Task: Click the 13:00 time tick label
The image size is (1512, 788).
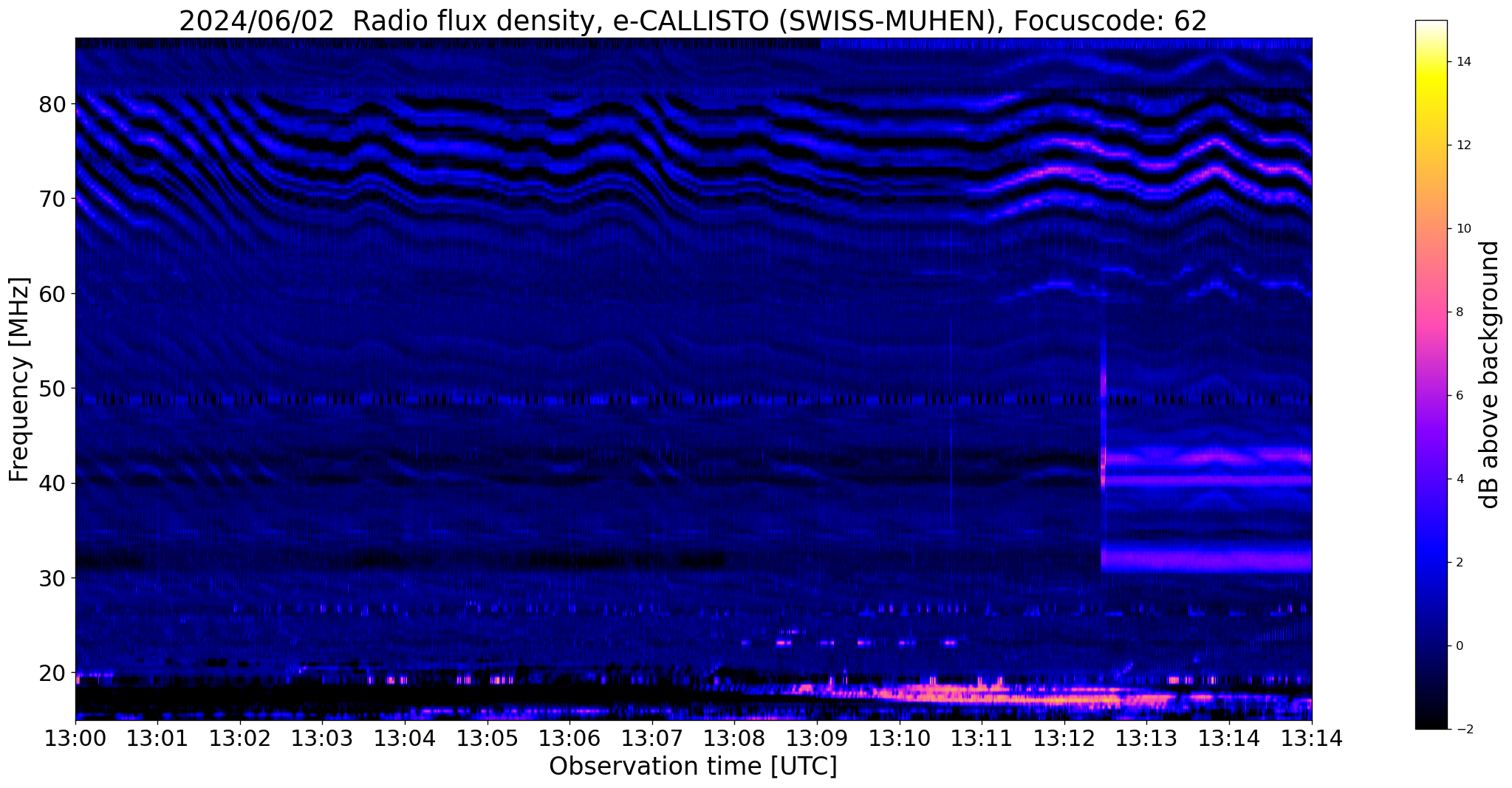Action: (75, 737)
